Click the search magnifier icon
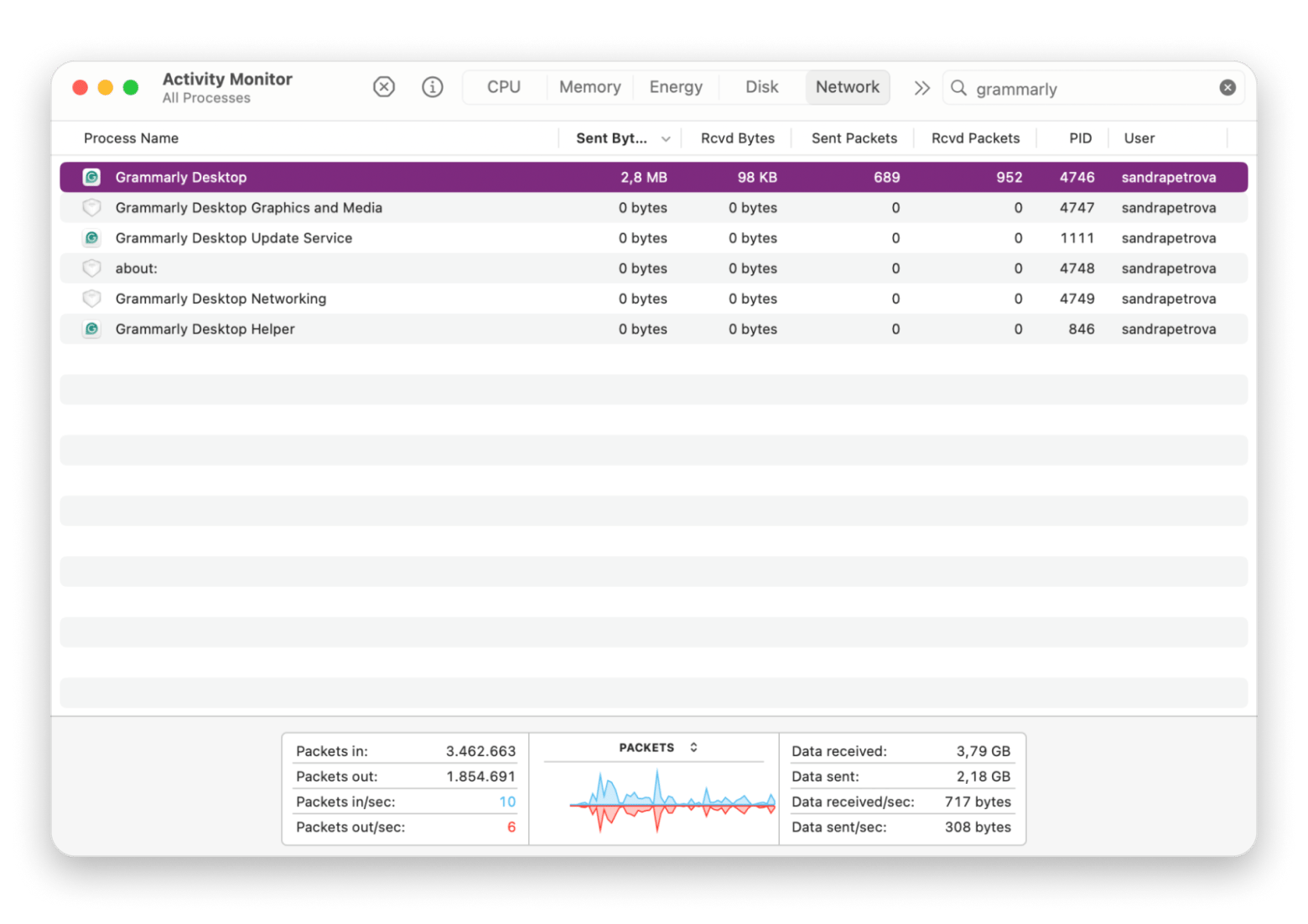 click(x=958, y=88)
